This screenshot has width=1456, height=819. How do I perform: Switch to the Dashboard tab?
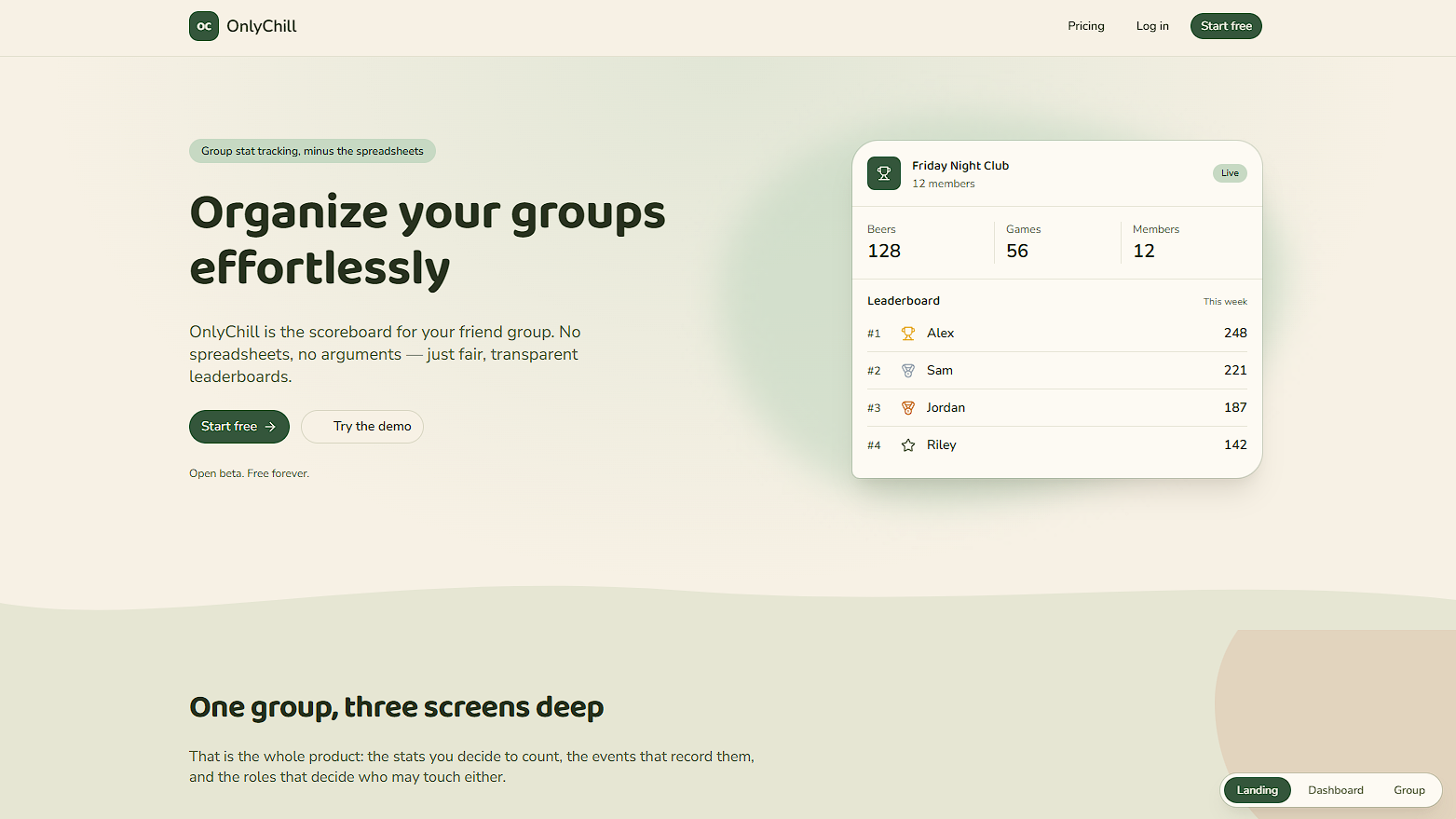click(1336, 790)
